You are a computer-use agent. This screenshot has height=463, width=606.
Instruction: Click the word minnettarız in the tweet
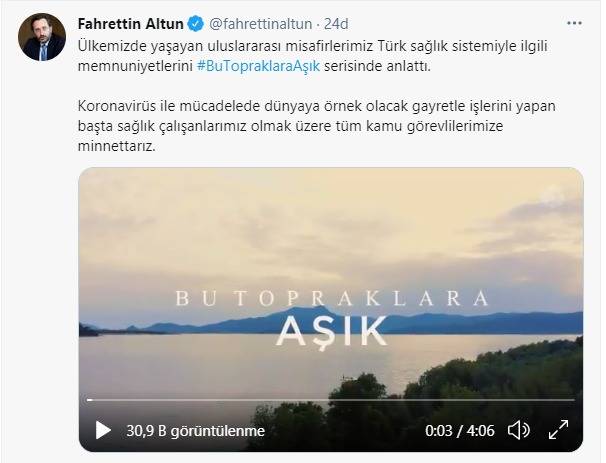pos(116,146)
